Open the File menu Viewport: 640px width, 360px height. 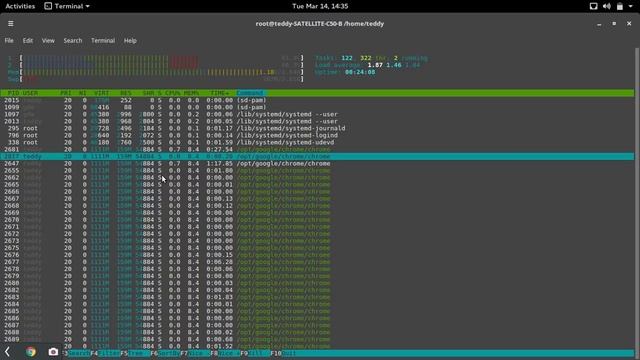click(9, 40)
